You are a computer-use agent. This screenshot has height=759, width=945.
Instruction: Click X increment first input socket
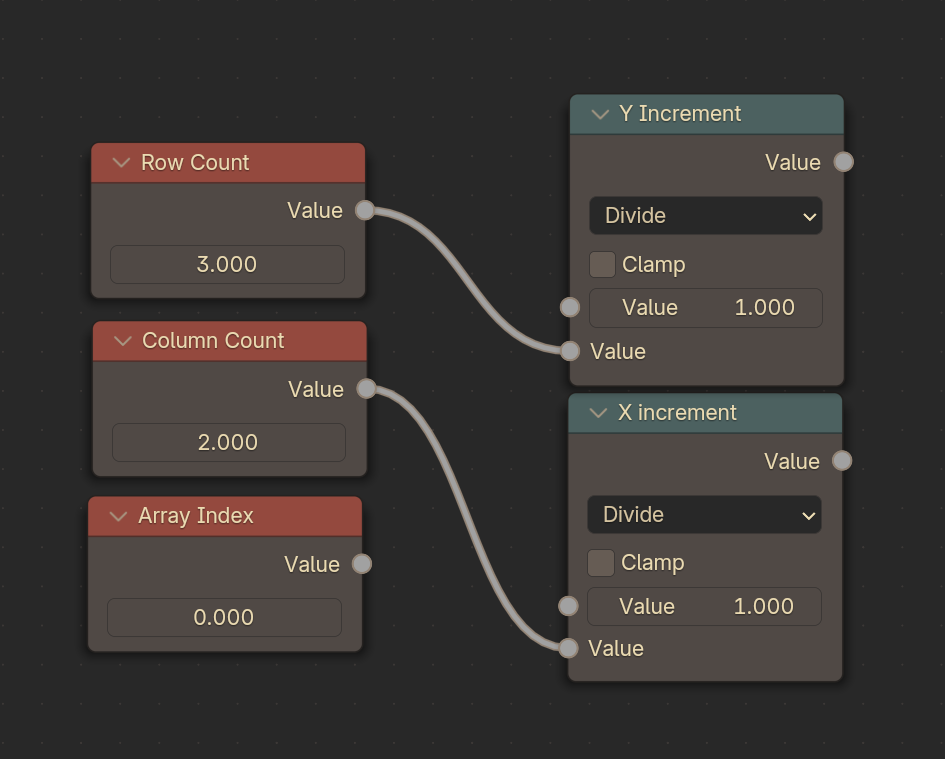568,606
